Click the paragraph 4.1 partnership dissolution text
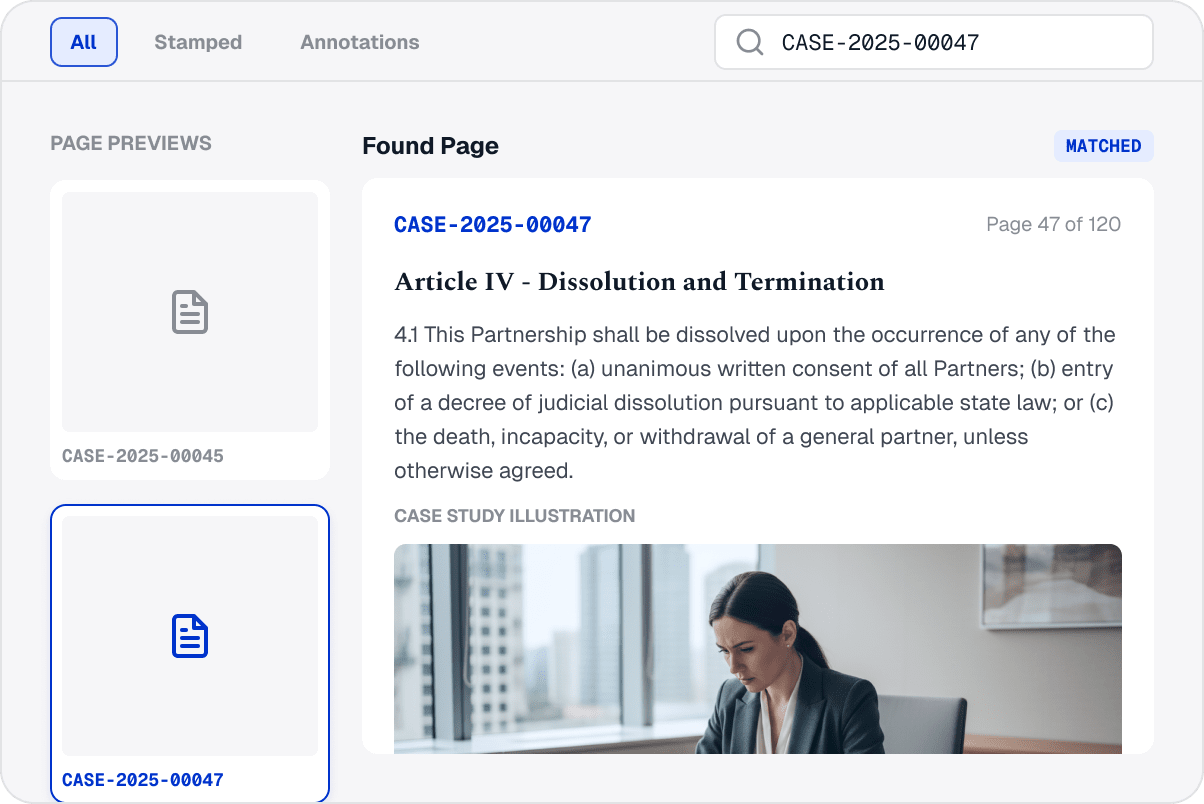The width and height of the screenshot is (1204, 804). click(x=756, y=402)
